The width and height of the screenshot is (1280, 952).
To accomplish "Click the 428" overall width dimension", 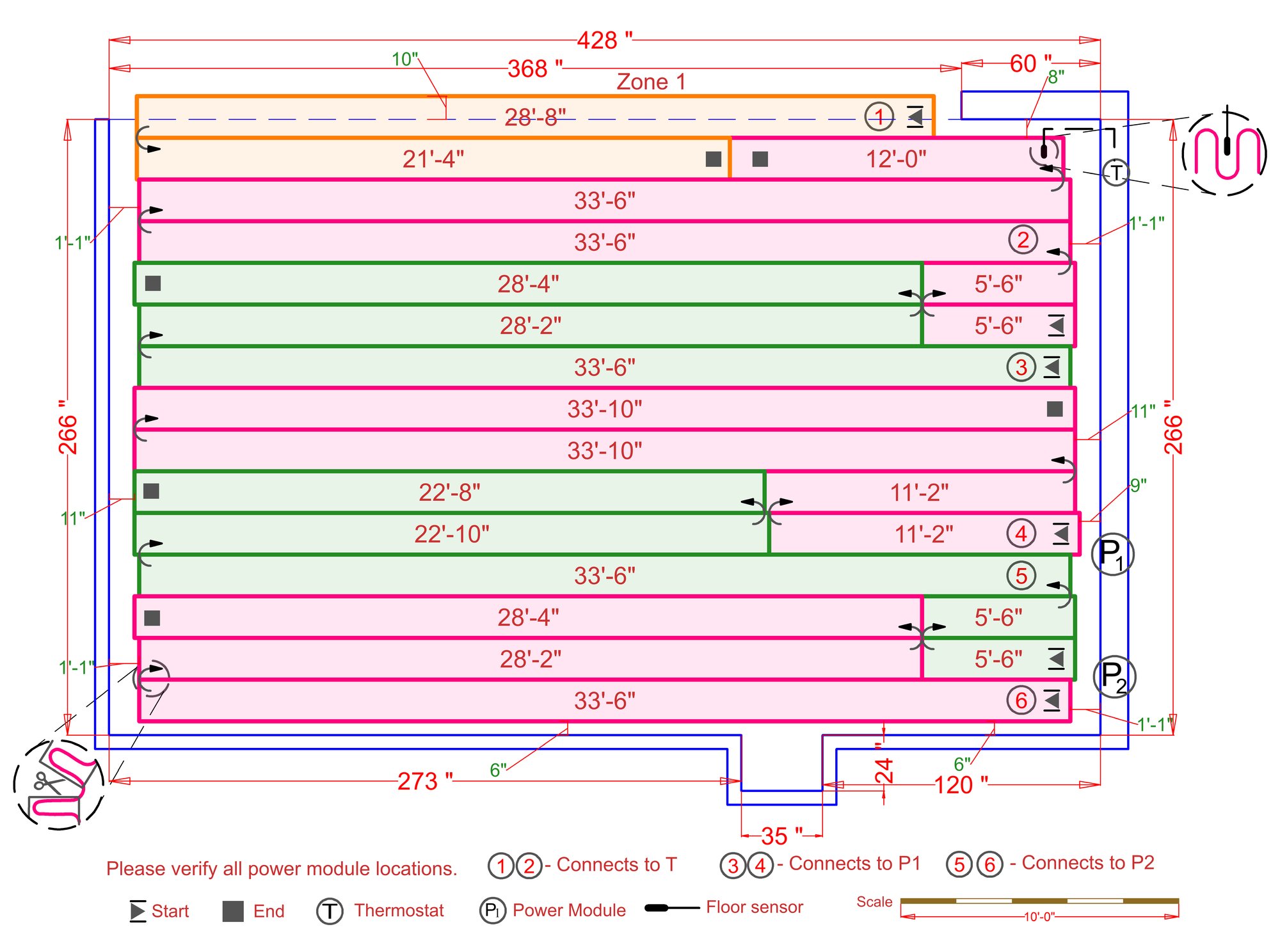I will pyautogui.click(x=604, y=40).
